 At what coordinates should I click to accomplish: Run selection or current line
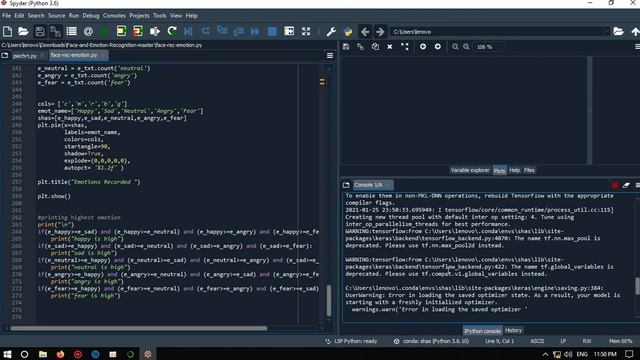point(155,31)
